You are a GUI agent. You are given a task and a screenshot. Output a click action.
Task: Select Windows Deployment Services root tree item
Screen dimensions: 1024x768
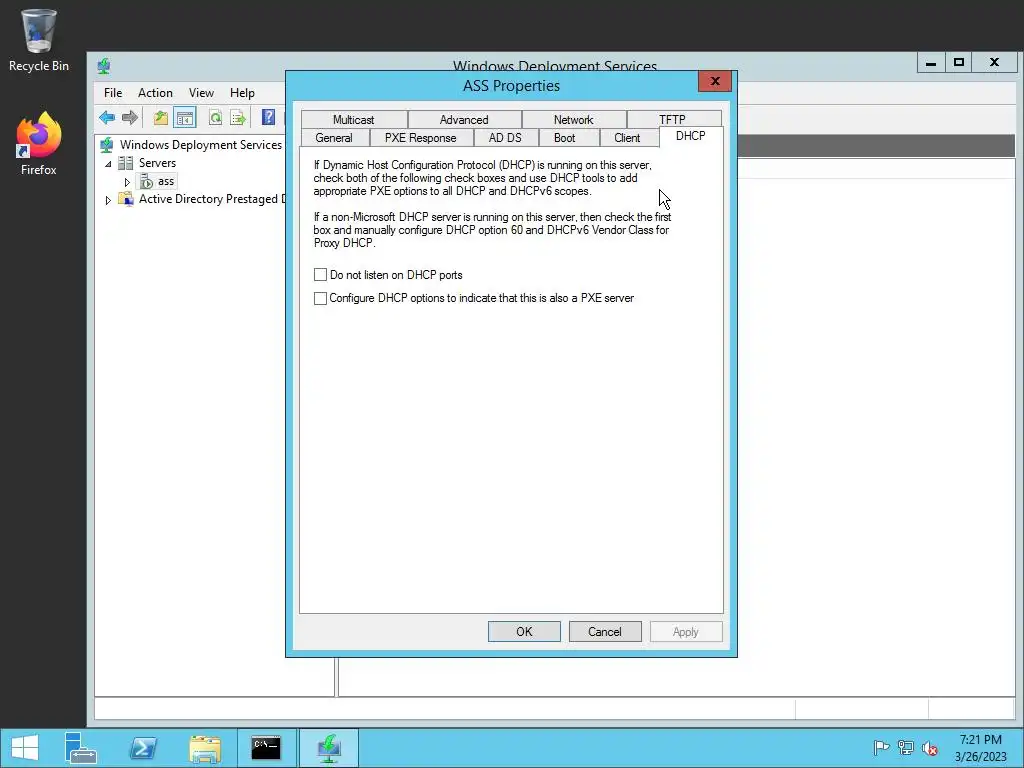(201, 145)
